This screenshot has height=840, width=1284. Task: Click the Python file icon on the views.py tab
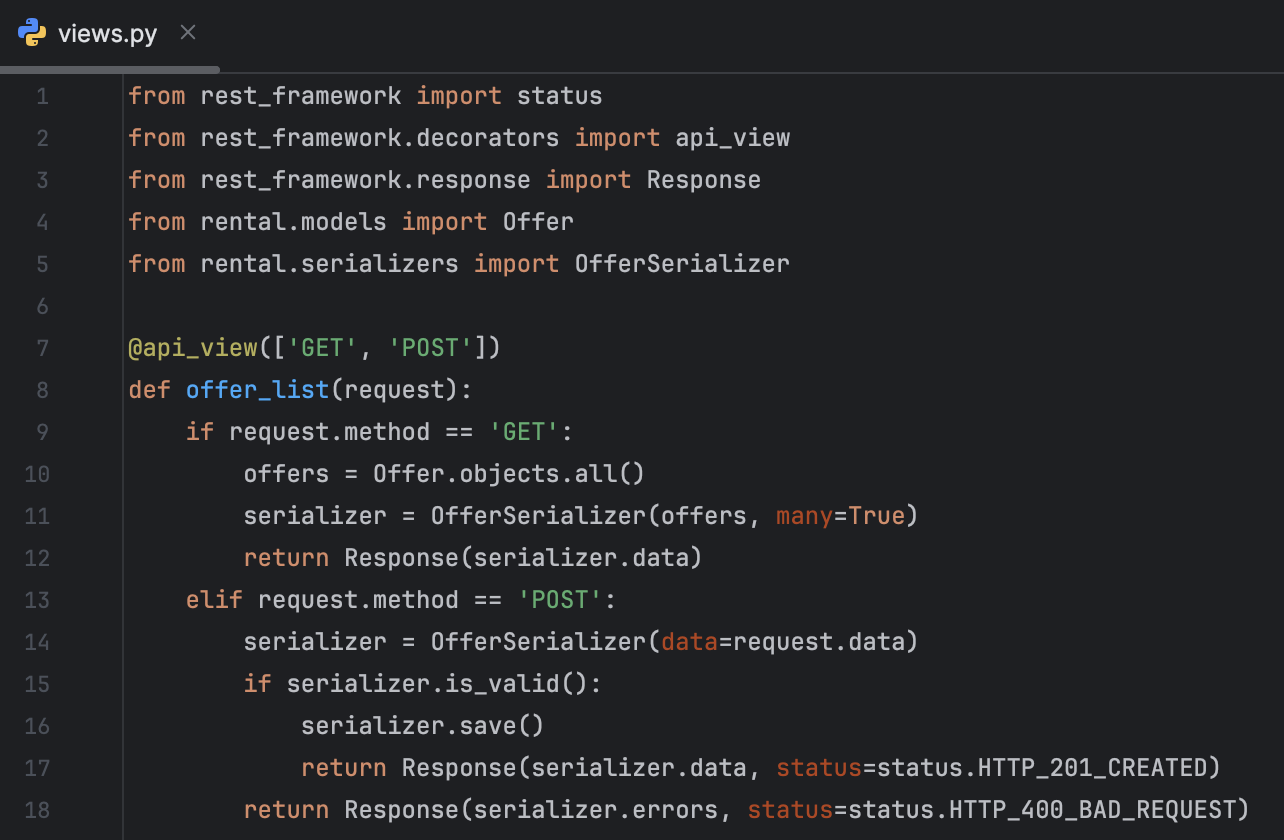coord(33,32)
